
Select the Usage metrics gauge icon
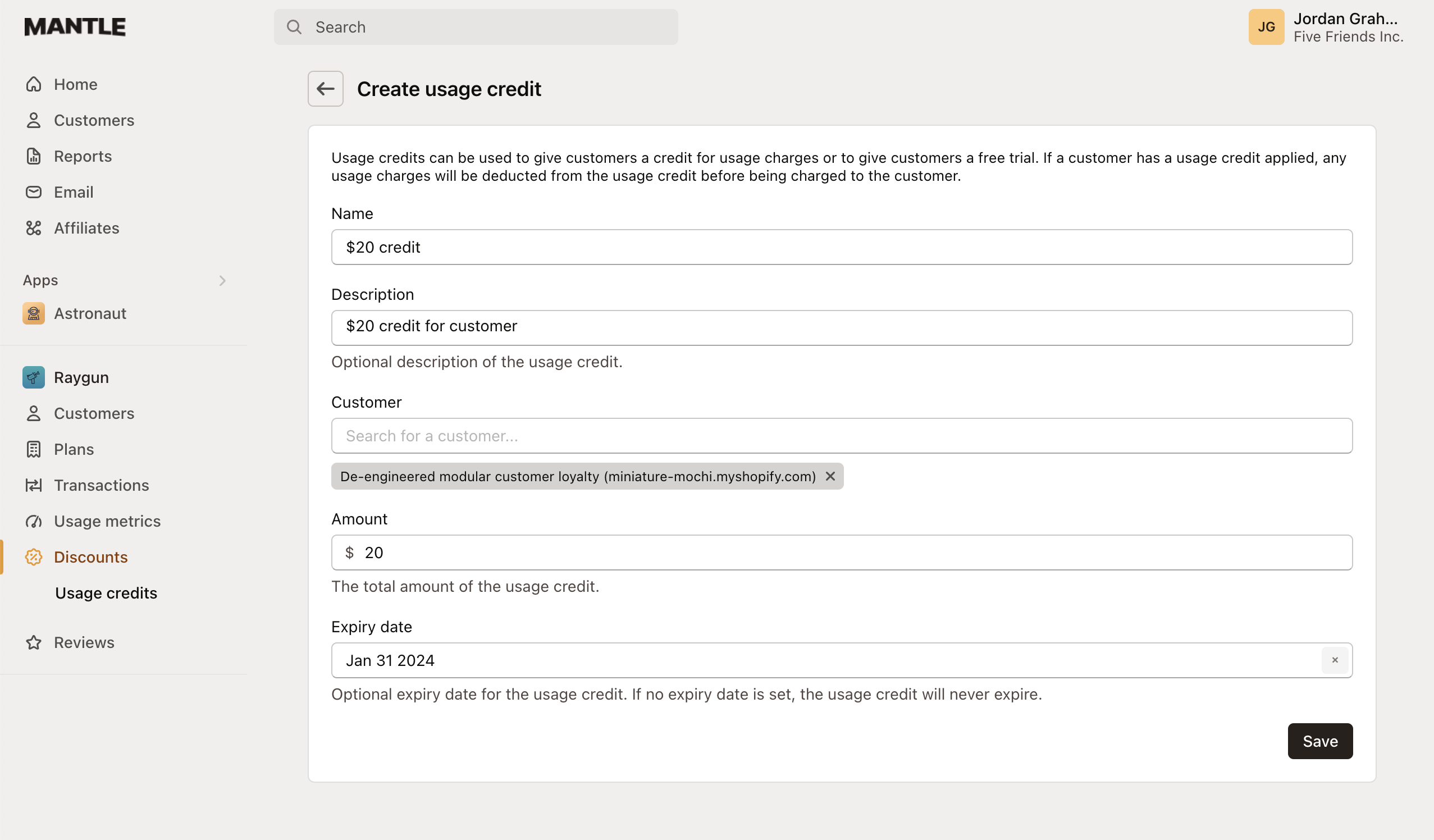coord(34,521)
